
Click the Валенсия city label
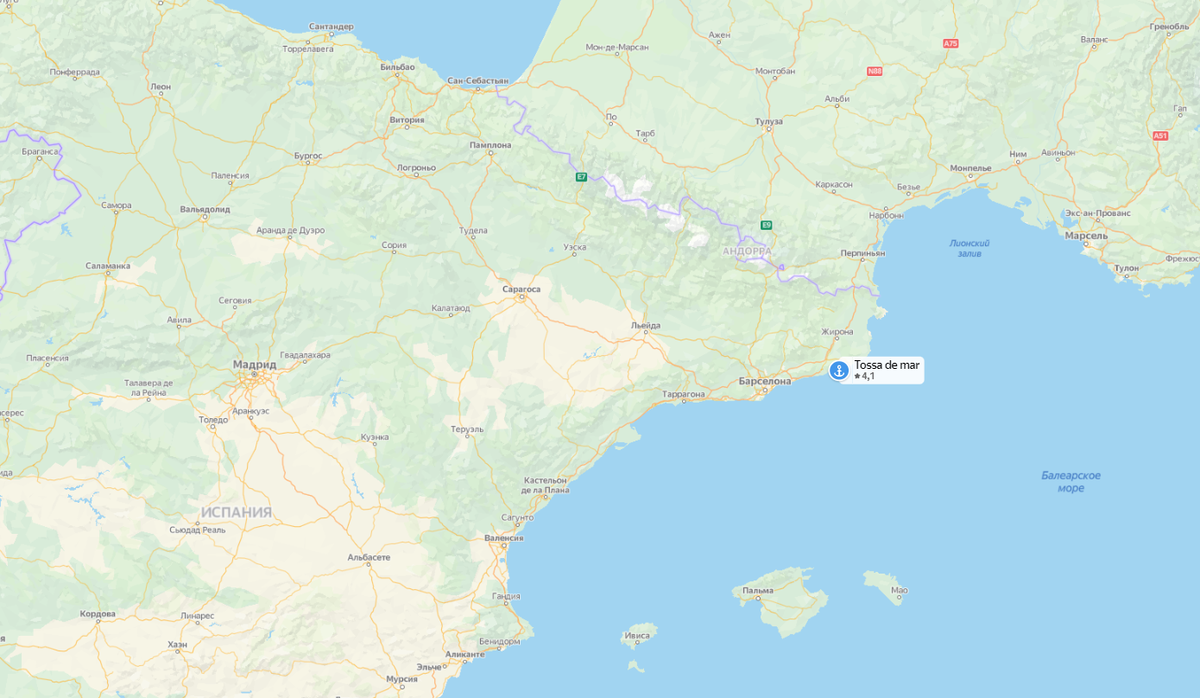point(503,538)
